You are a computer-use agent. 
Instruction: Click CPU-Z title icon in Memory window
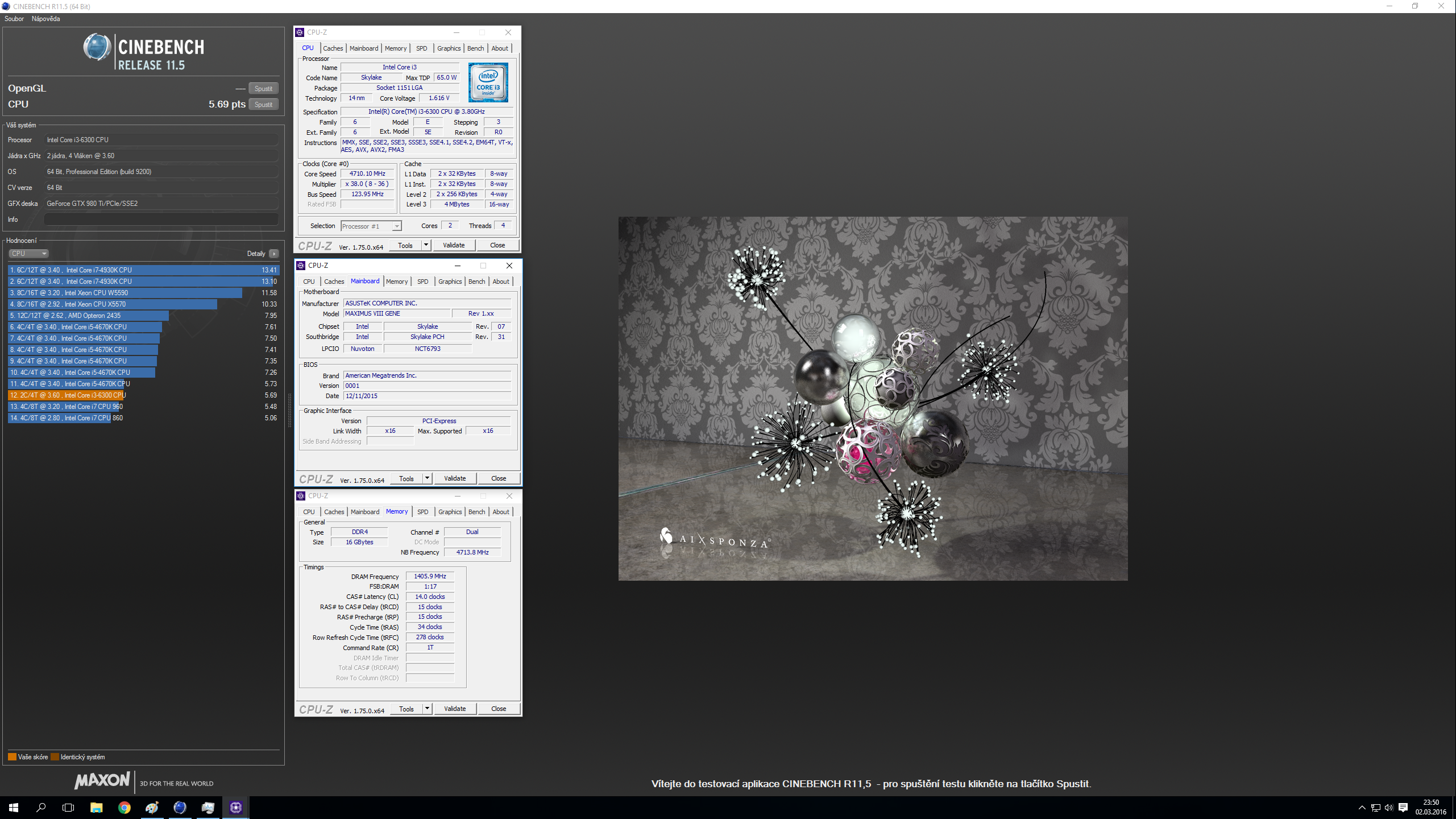[x=301, y=496]
